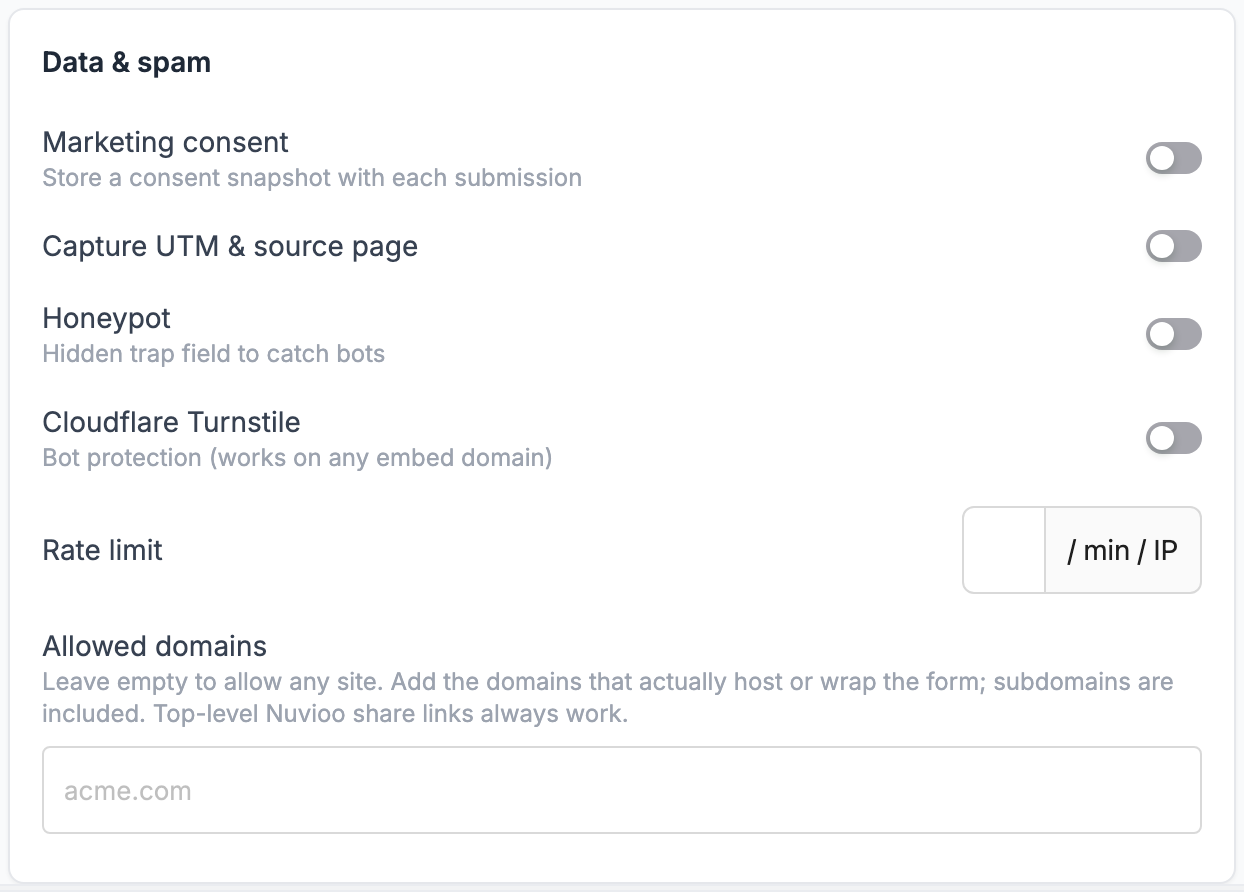Click the 'Allowed domains' label
The image size is (1244, 892).
pos(154,646)
